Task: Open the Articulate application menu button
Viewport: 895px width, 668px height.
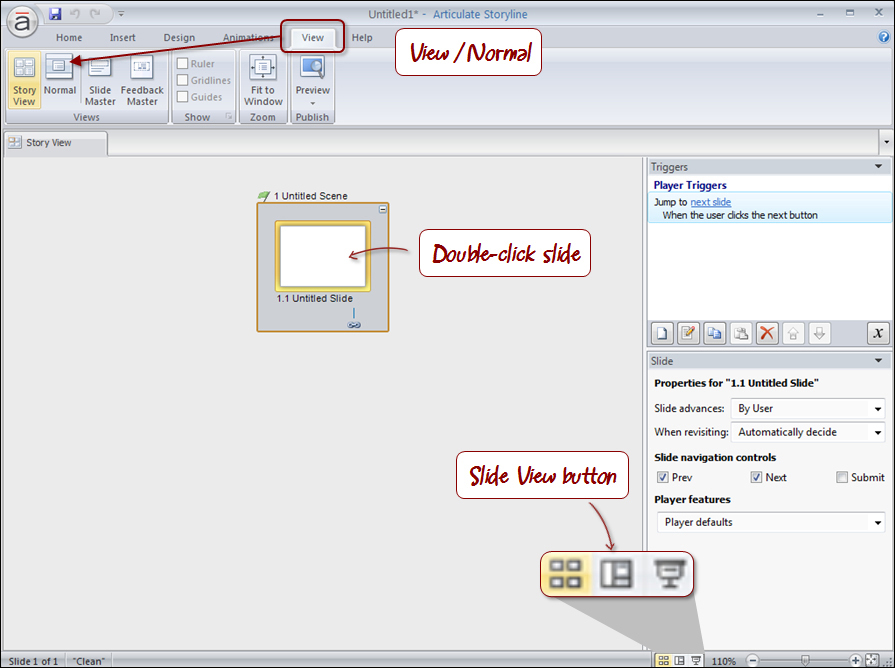Action: 22,23
